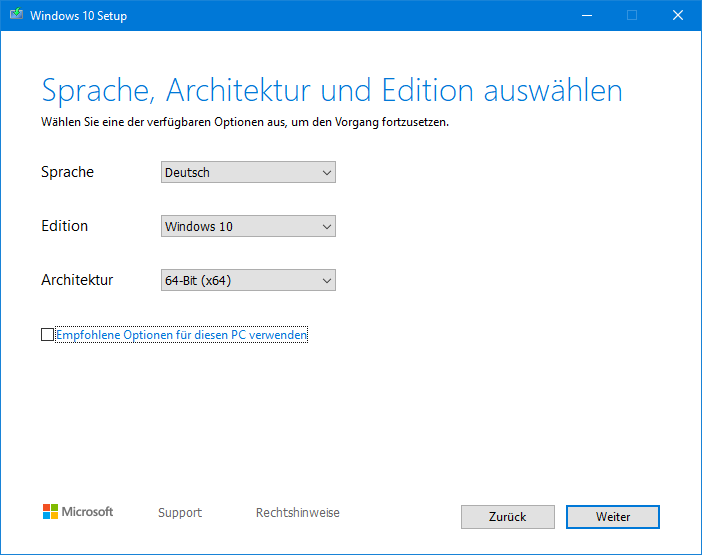Close the Windows 10 Setup window

coord(678,16)
